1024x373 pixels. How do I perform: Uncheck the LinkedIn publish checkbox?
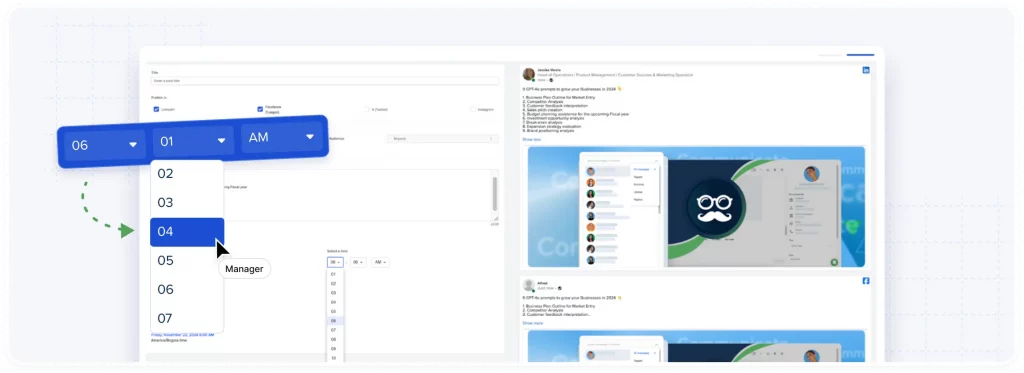pos(156,109)
